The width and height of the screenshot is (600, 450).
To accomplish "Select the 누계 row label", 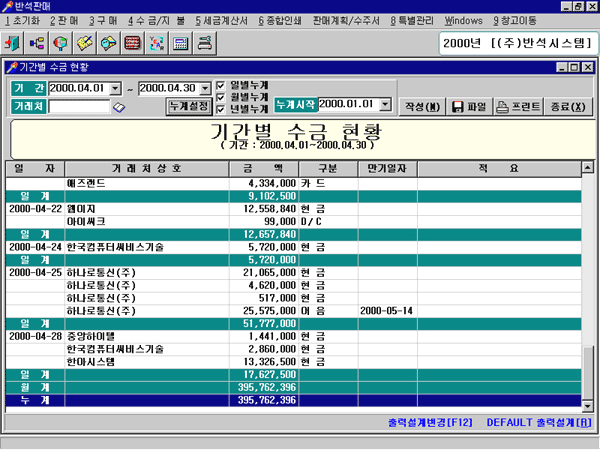I will 35,400.
